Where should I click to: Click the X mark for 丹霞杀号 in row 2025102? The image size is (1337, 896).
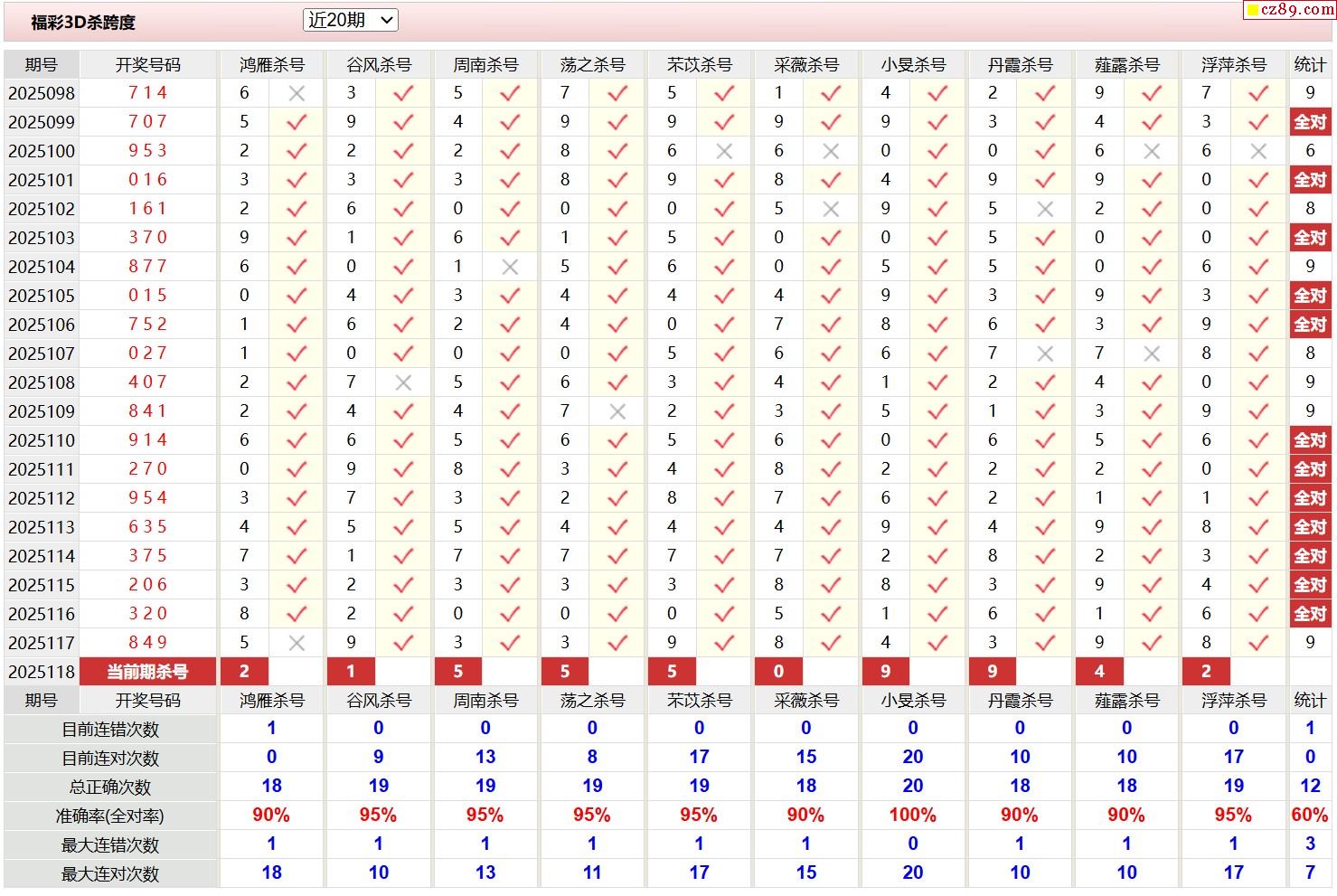[x=1045, y=209]
